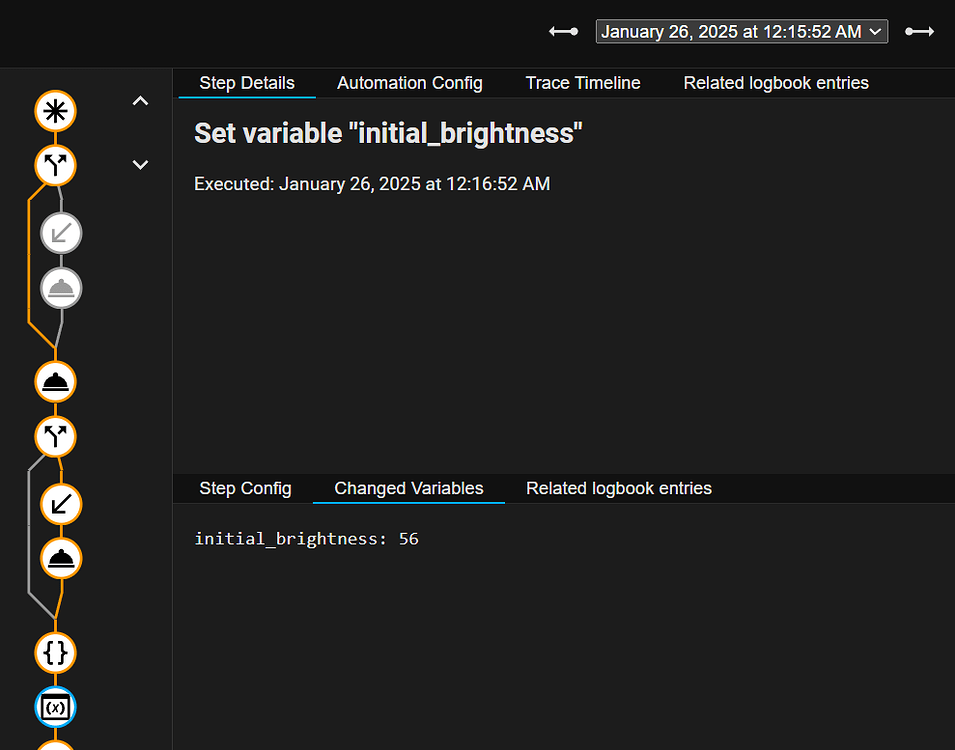Viewport: 955px width, 750px height.
Task: Click the lower executed service node
Action: [x=60, y=558]
